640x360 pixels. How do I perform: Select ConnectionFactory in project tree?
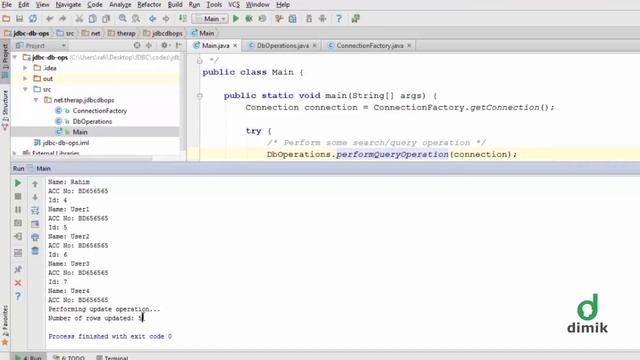(x=100, y=111)
